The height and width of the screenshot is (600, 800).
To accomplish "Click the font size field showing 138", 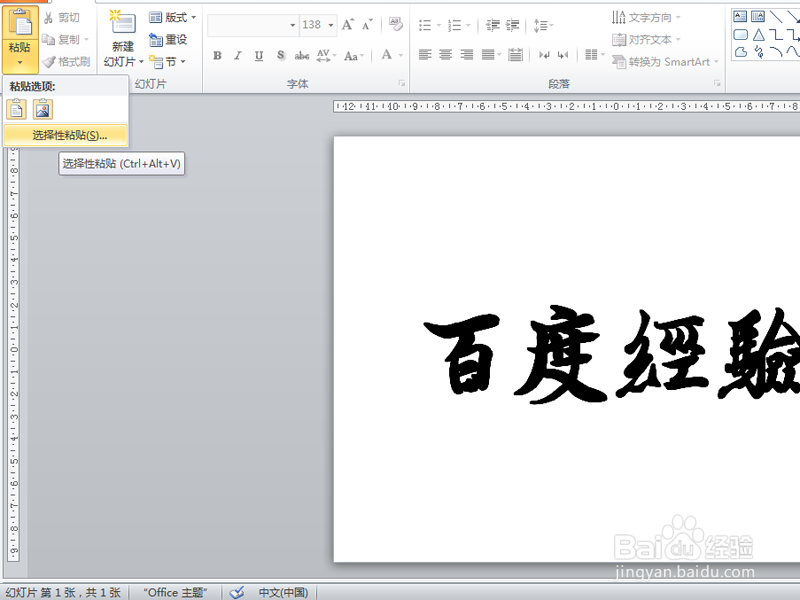I will coord(312,25).
